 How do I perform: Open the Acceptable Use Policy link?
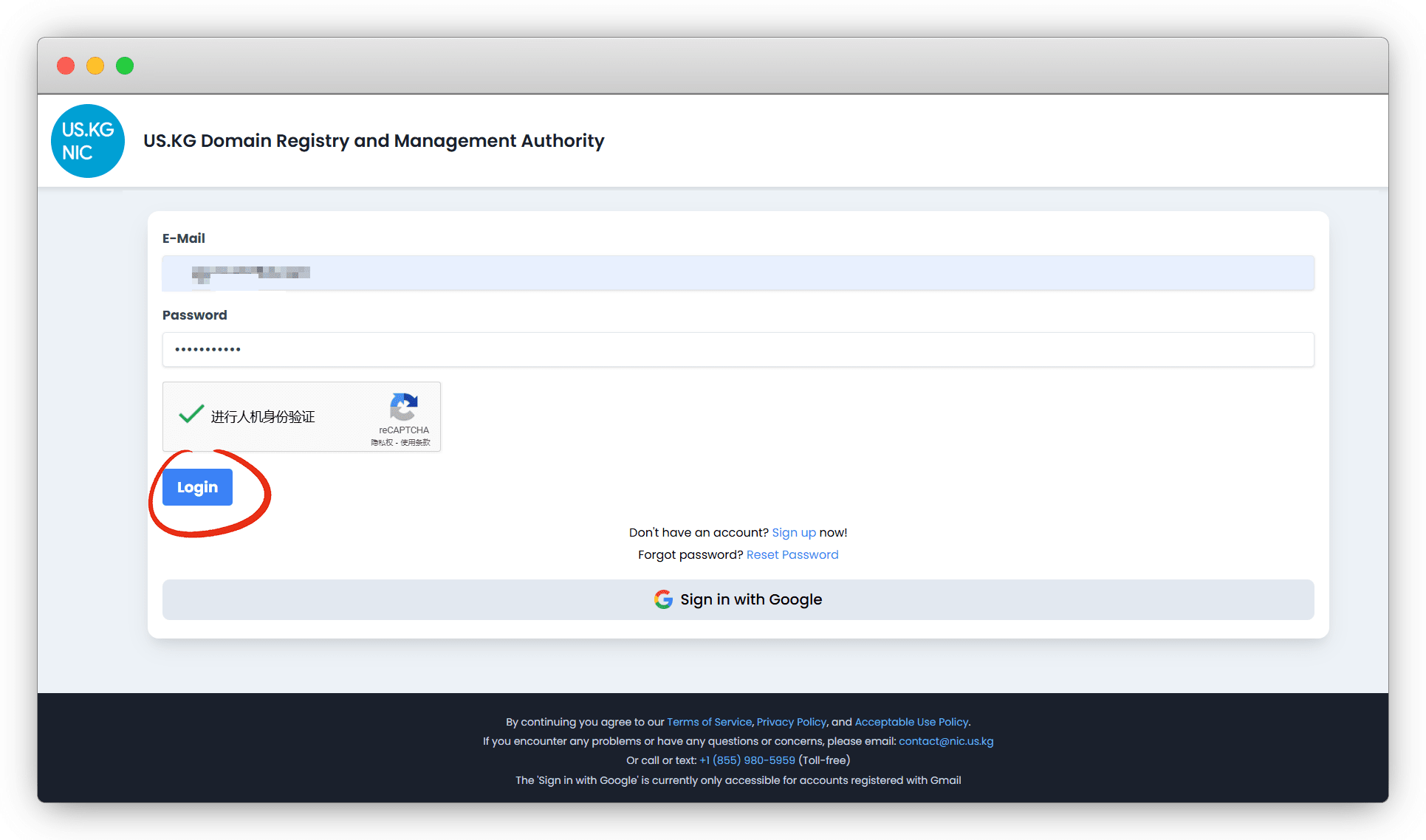point(911,722)
